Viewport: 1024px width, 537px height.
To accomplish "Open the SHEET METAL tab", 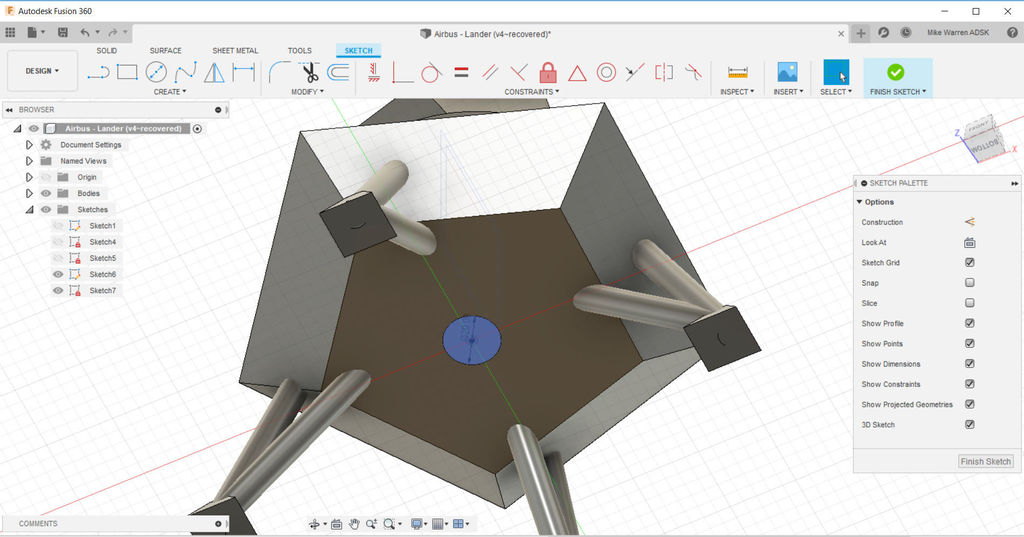I will [x=234, y=50].
